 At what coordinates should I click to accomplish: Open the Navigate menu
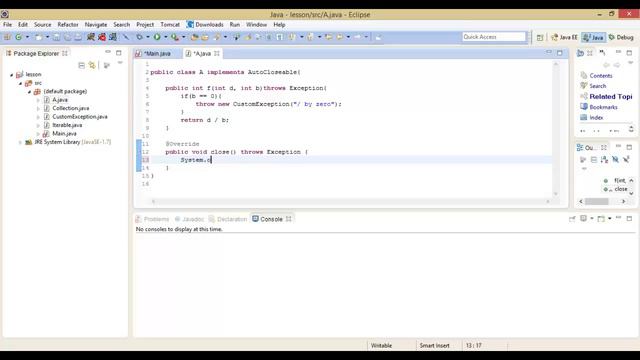coord(96,24)
